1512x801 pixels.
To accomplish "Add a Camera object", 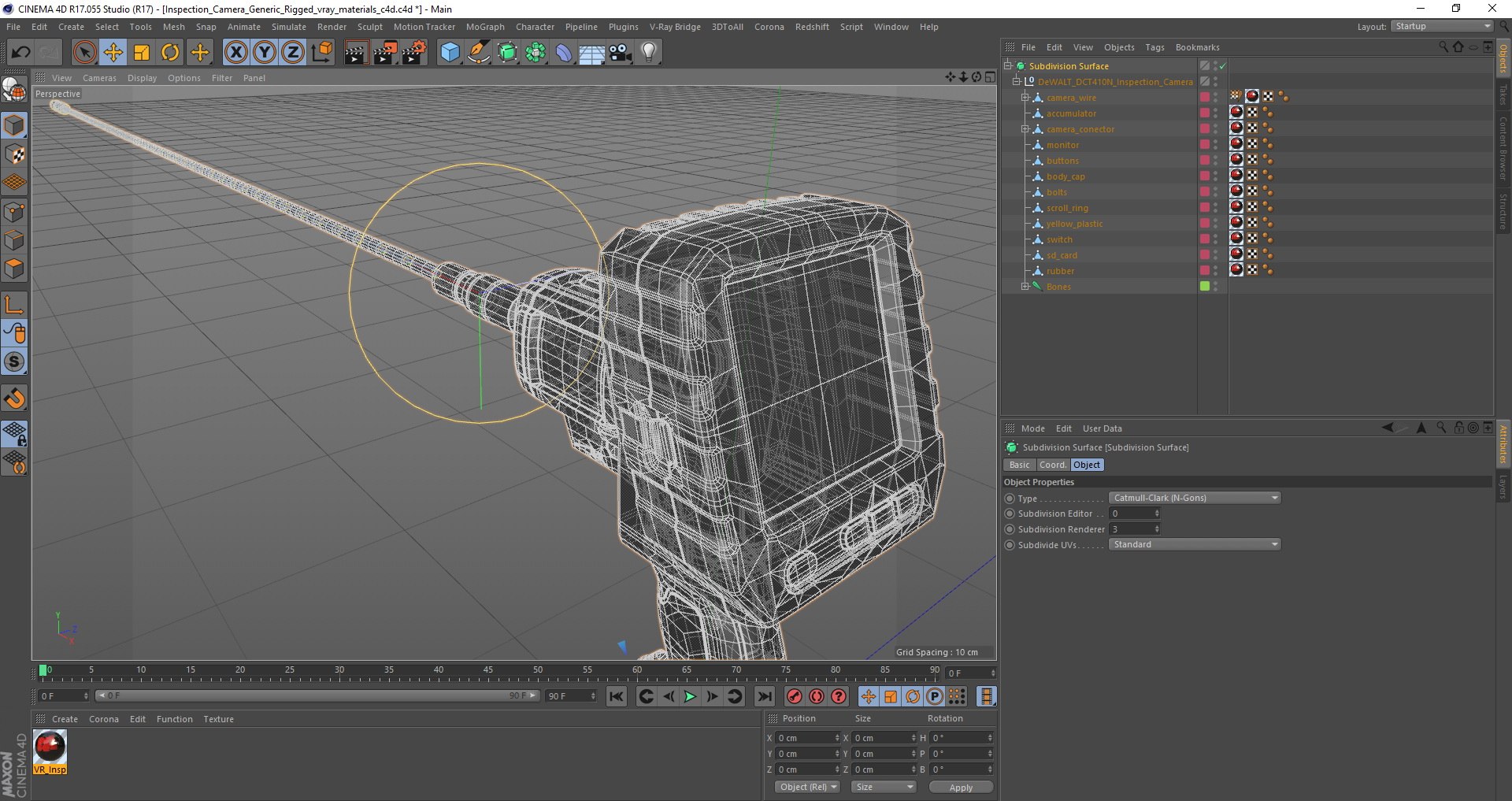I will click(621, 53).
